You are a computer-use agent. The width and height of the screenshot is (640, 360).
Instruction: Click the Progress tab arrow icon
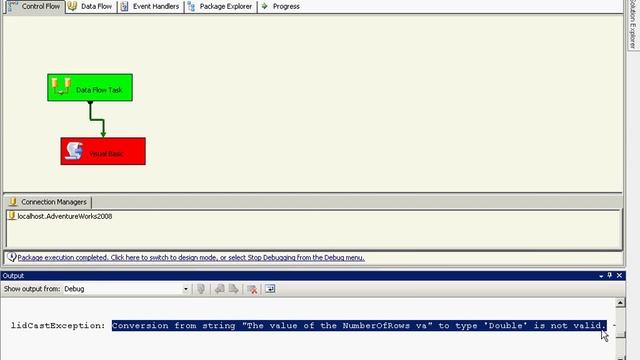264,6
